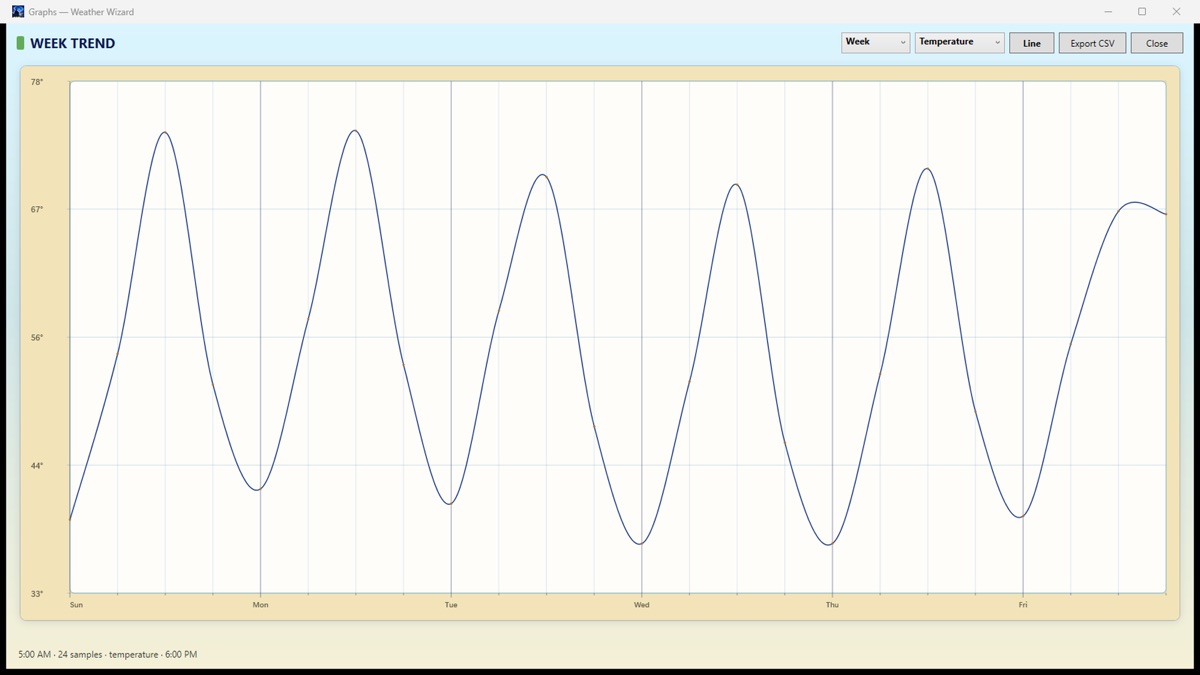Close the Graphs window from title bar

[1176, 12]
